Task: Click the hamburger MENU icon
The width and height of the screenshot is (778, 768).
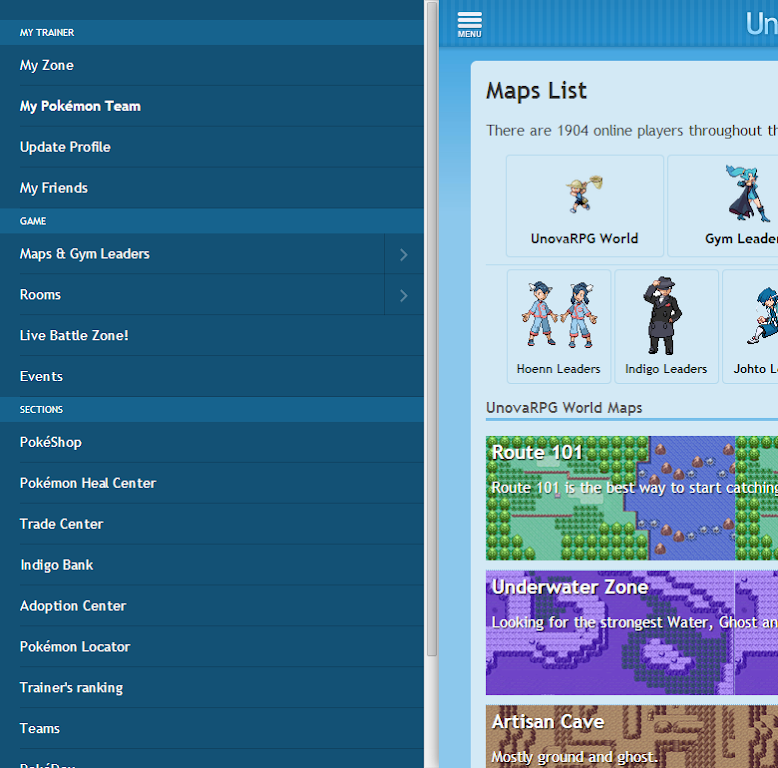Action: point(469,24)
